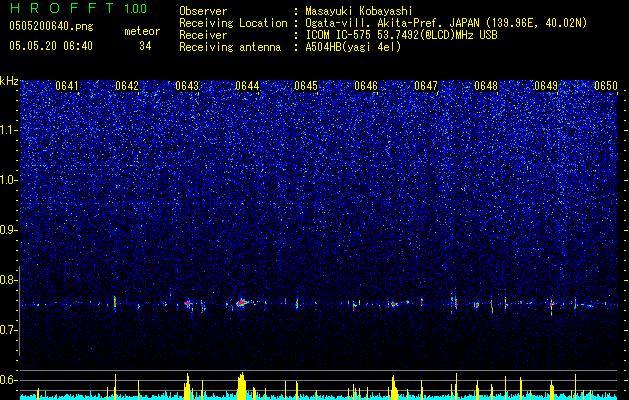Click the 0642 time marker
This screenshot has height=400, width=629.
tap(127, 86)
